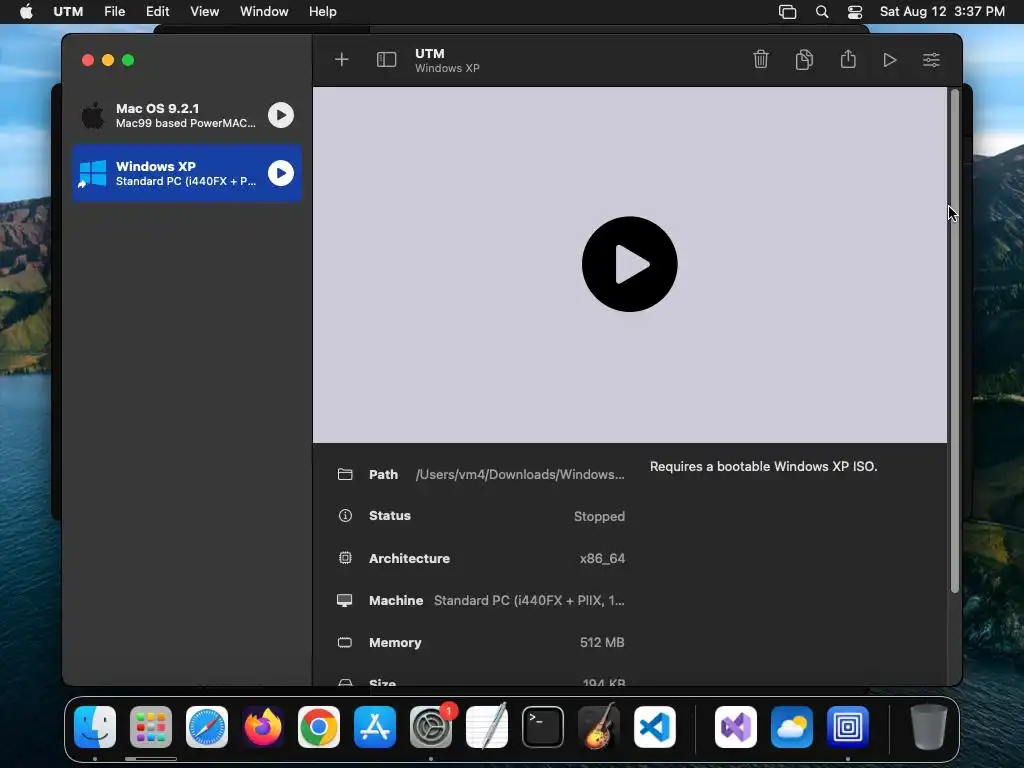Screen dimensions: 1024x768
Task: Click the Windows logo icon in the sidebar
Action: 92,174
